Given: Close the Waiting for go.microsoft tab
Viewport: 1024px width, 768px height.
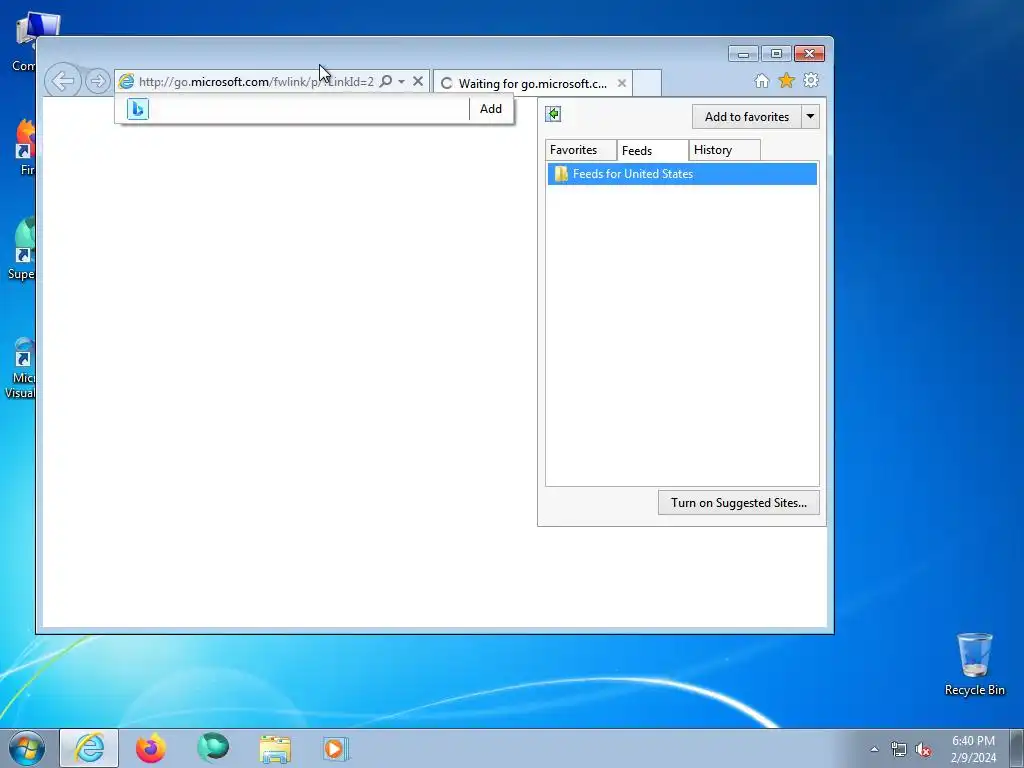Looking at the screenshot, I should 622,84.
